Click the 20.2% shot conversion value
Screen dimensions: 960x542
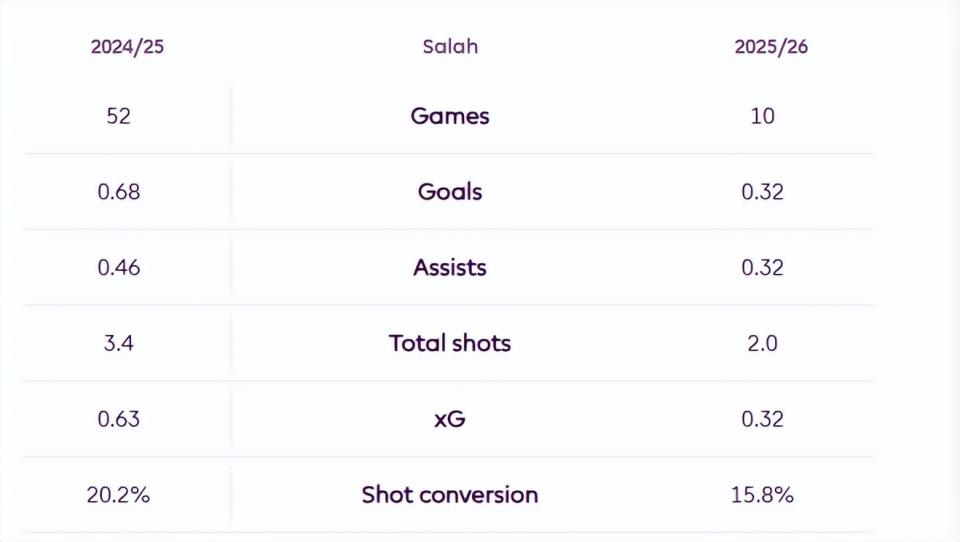click(x=118, y=495)
